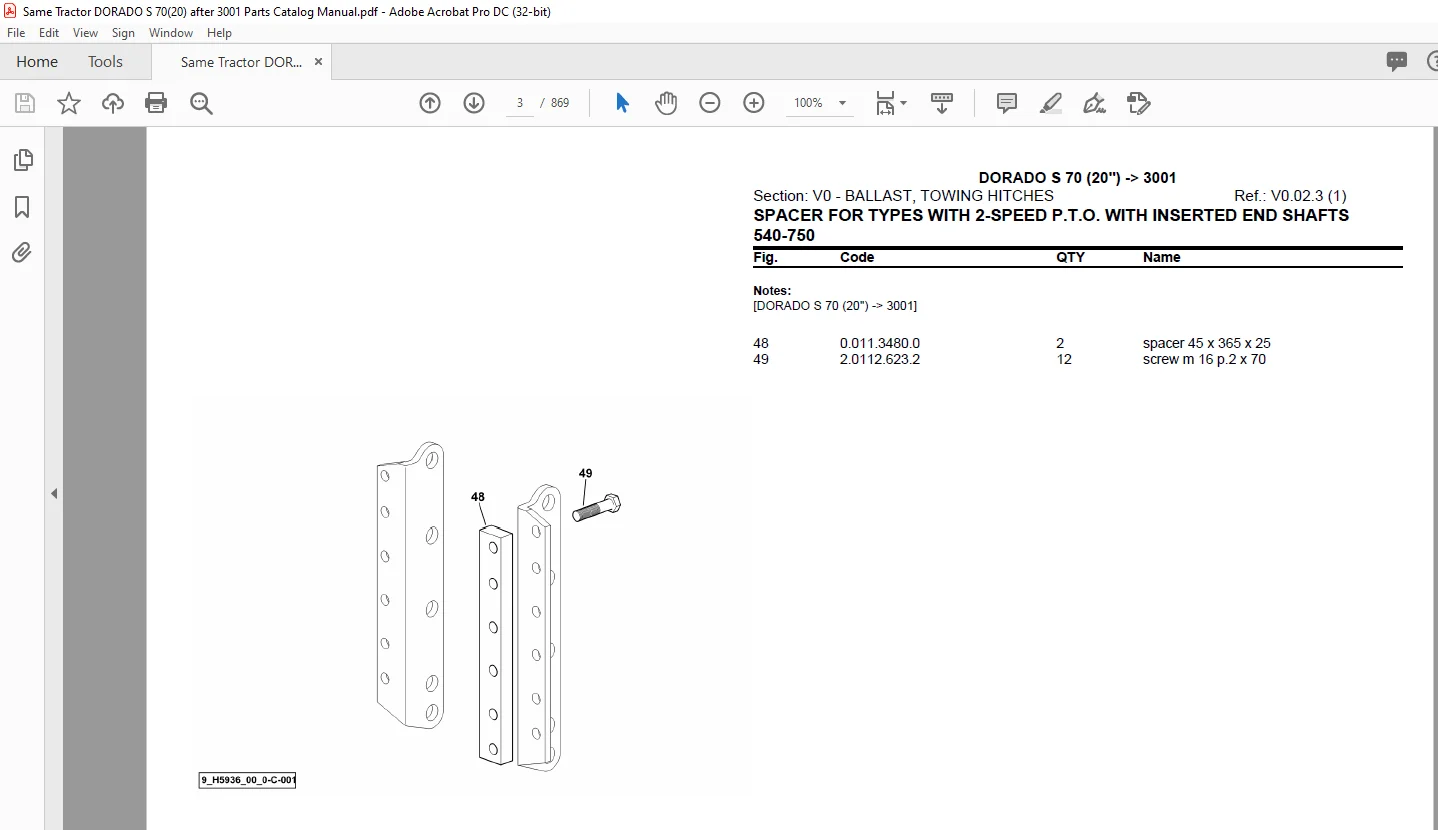This screenshot has width=1438, height=830.
Task: Zoom out with the minus button
Action: click(x=710, y=103)
